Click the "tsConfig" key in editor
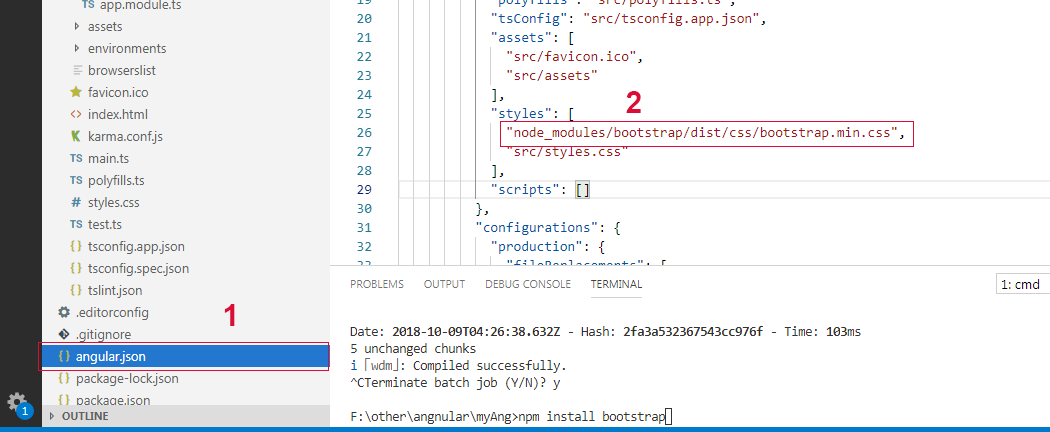 [x=528, y=19]
